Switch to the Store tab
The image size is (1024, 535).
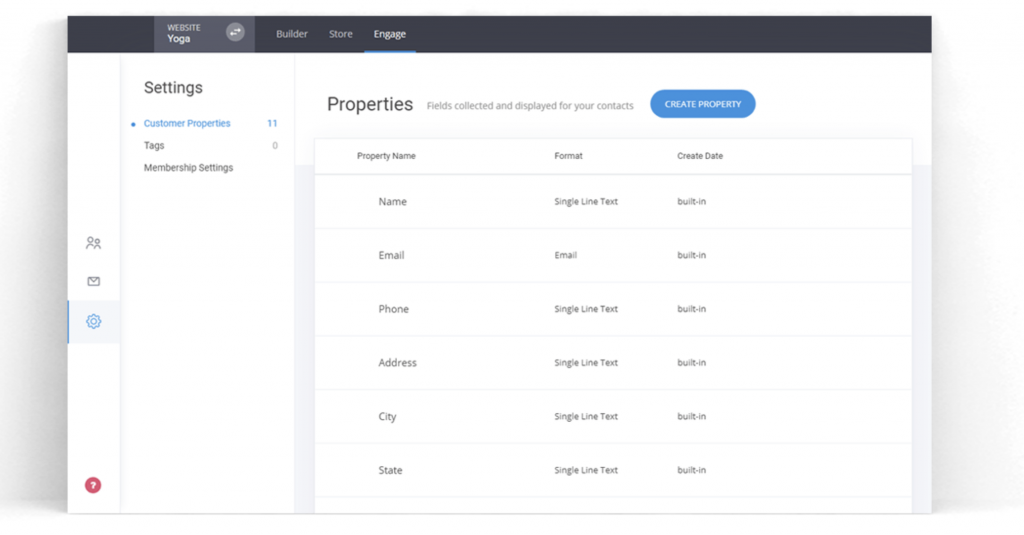pos(341,34)
